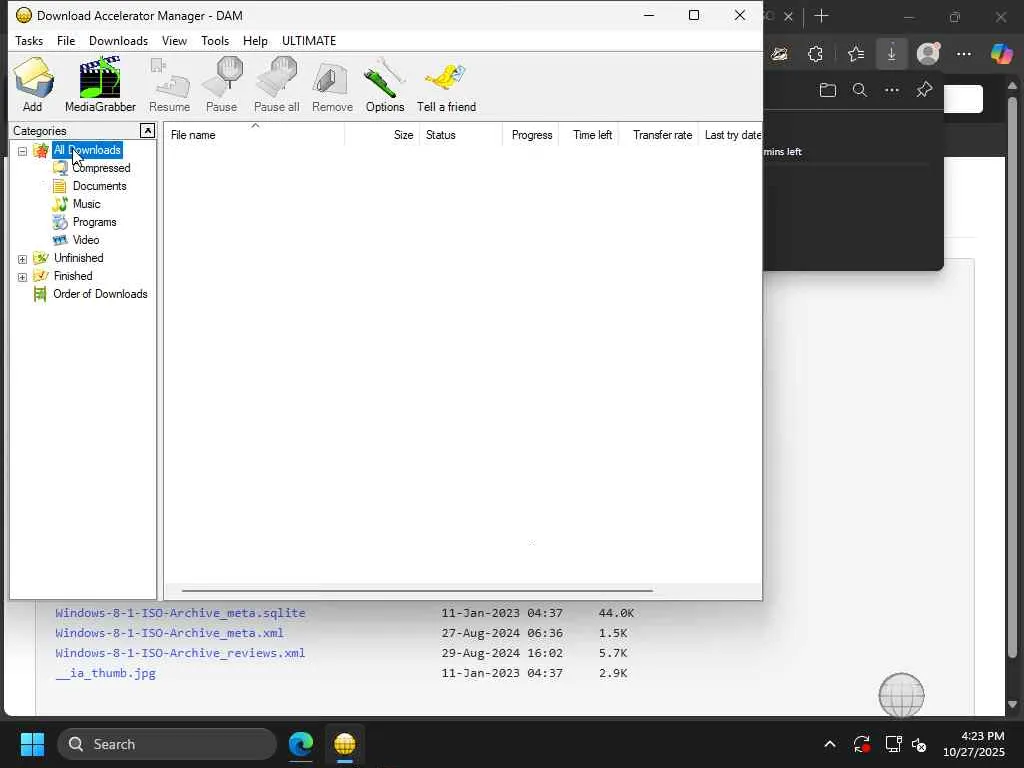
Task: Click the Pause all toolbar icon
Action: [276, 85]
